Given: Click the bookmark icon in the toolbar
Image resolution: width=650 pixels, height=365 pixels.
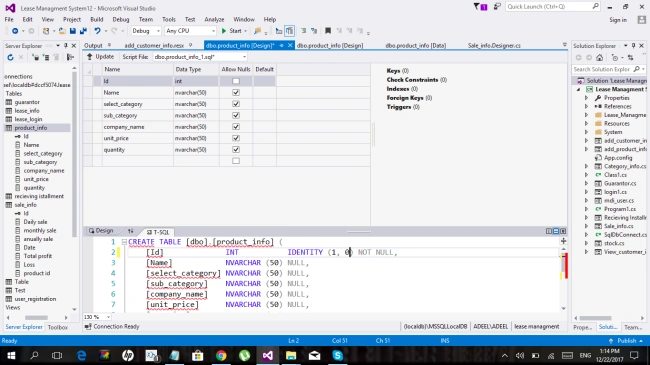Looking at the screenshot, I should click(x=328, y=31).
